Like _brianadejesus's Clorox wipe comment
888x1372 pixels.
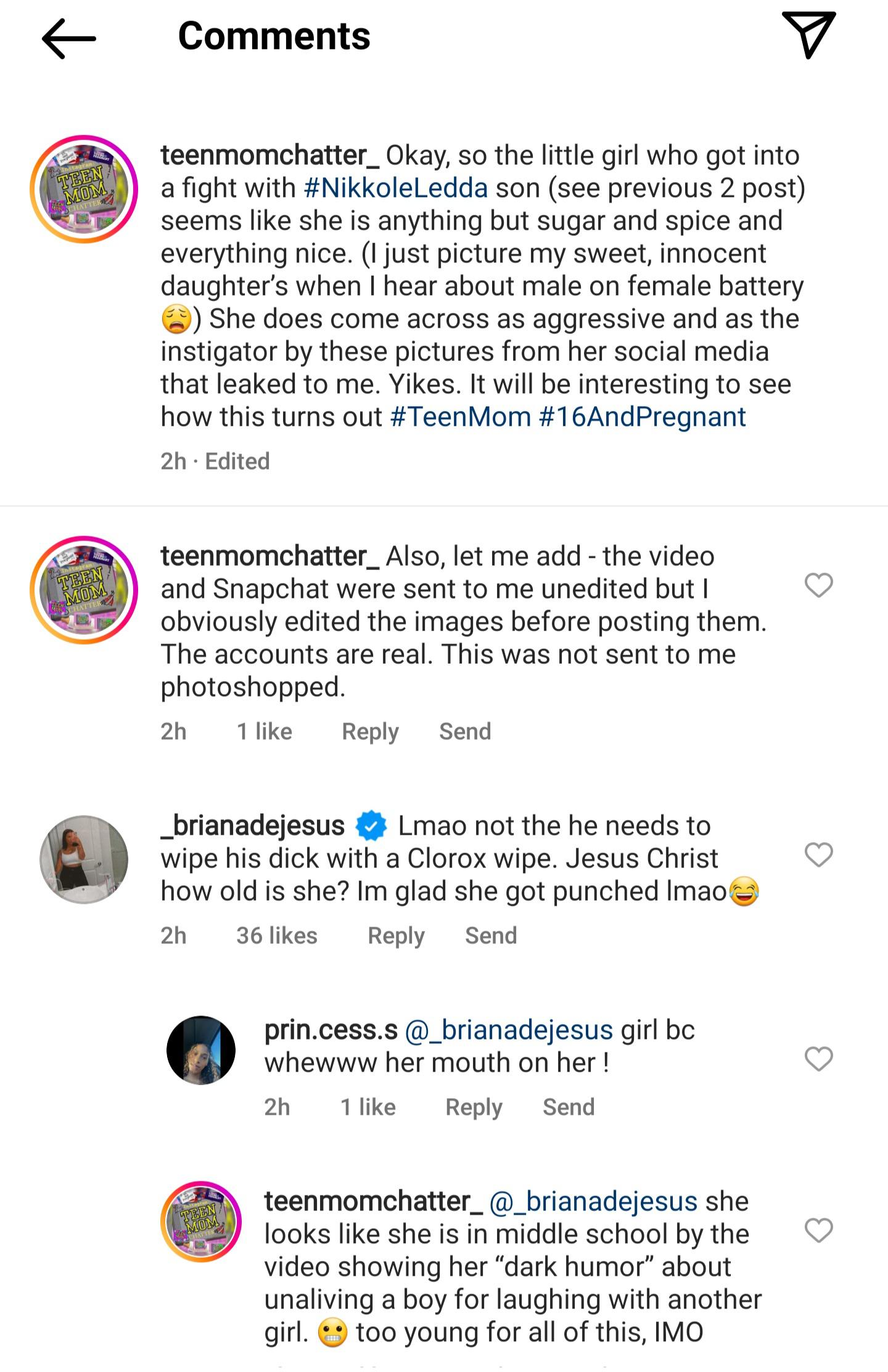818,855
